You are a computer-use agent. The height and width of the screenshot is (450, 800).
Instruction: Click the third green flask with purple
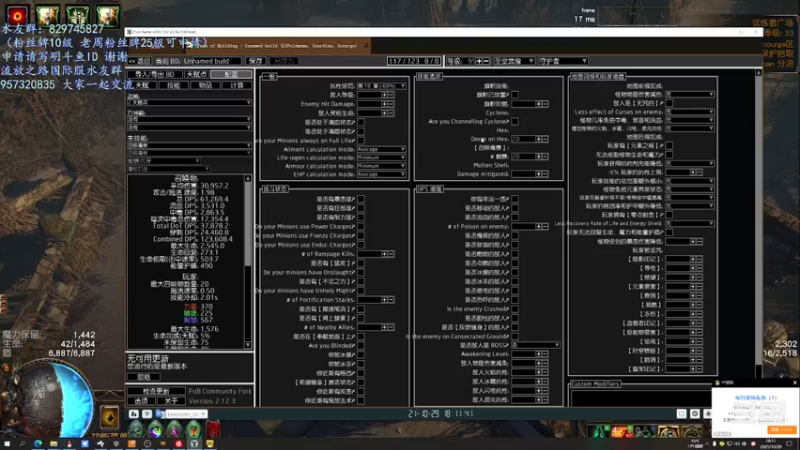[x=174, y=430]
